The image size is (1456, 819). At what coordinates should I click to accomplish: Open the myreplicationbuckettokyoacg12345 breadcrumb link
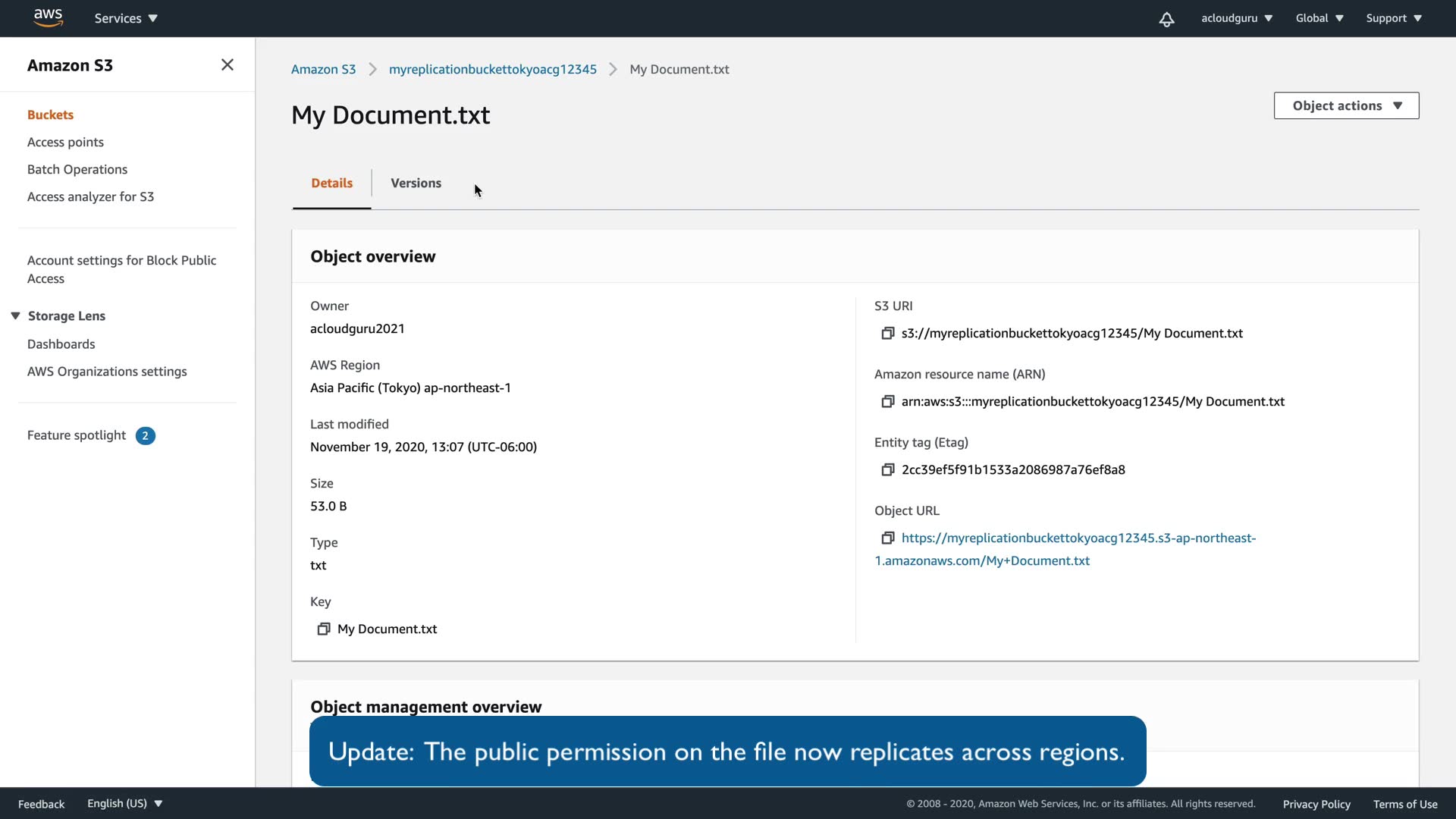point(492,70)
